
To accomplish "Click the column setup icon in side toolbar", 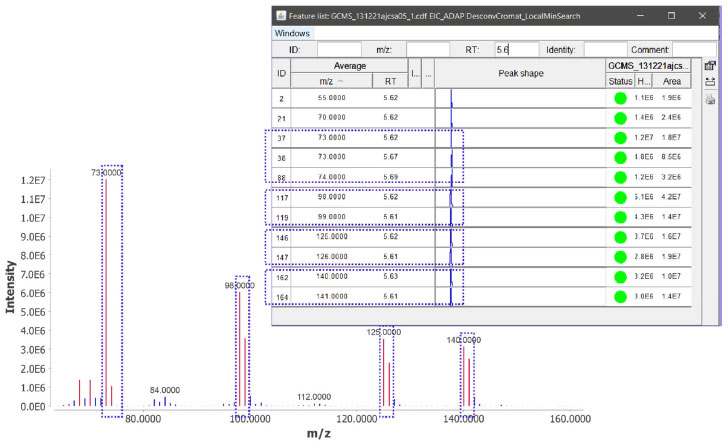I will (x=710, y=65).
